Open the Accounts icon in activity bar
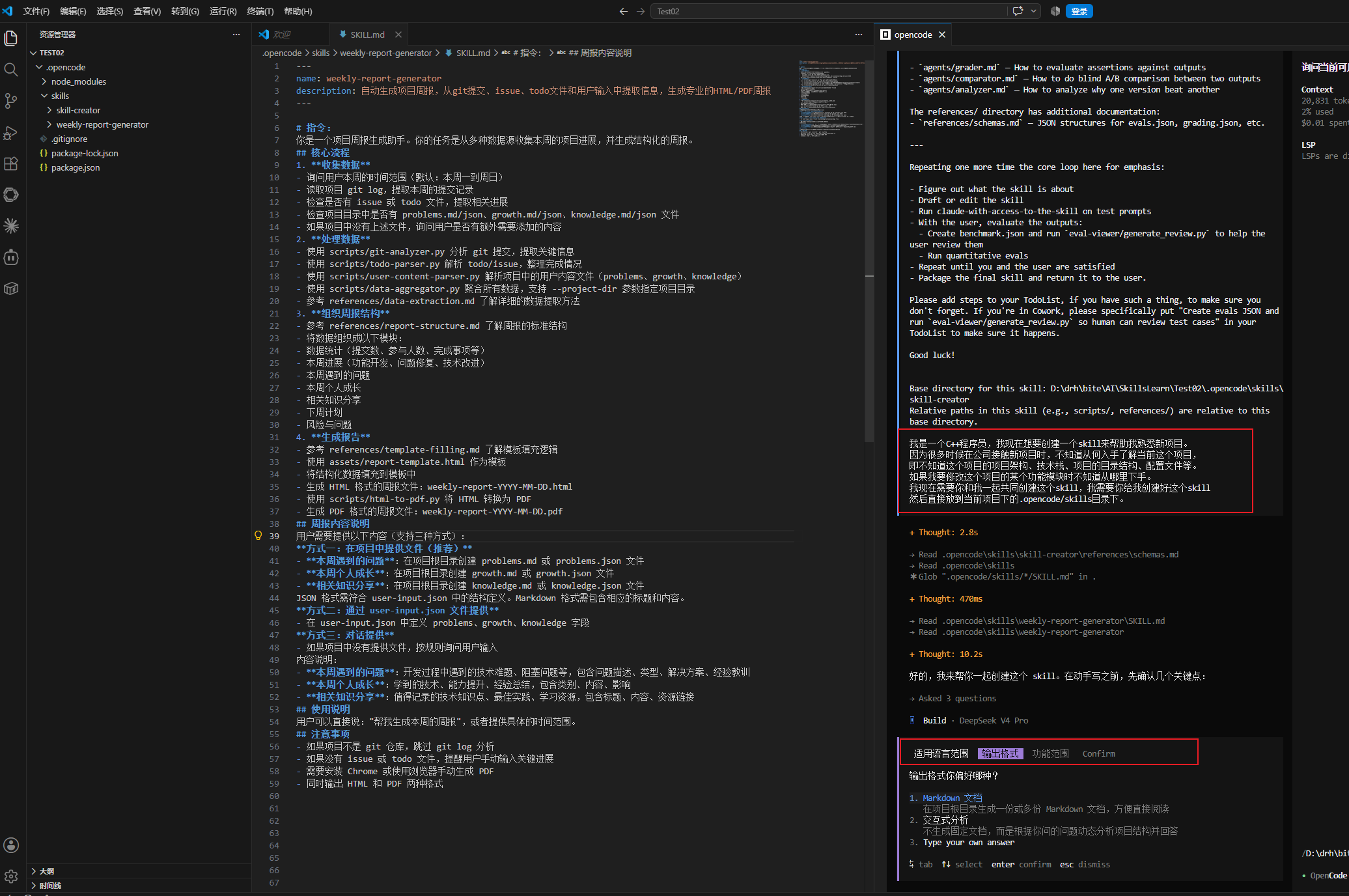This screenshot has height=896, width=1349. (11, 845)
